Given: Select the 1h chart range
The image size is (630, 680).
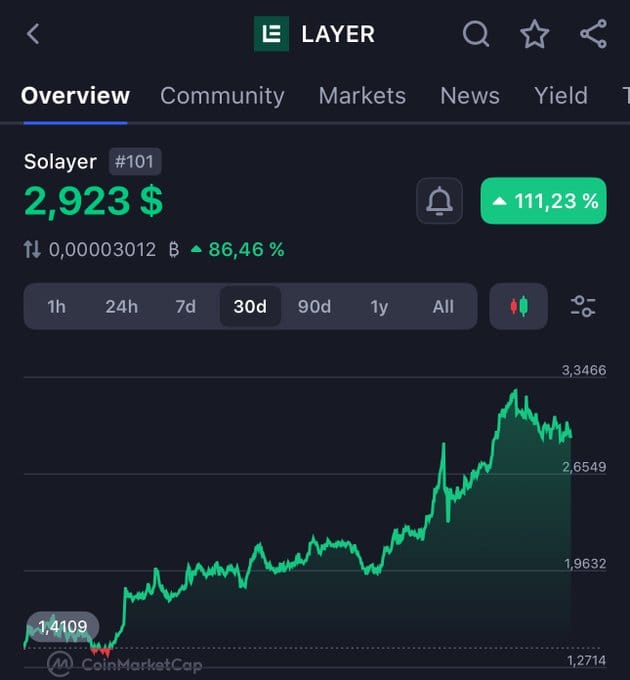Looking at the screenshot, I should [x=56, y=307].
